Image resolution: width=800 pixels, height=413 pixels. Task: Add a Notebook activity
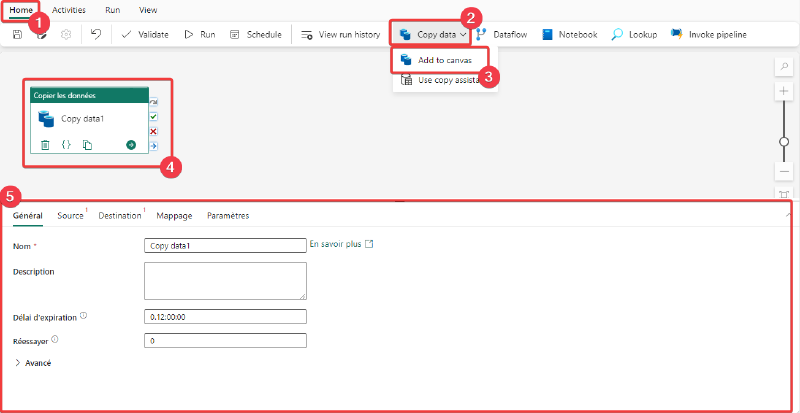(570, 35)
